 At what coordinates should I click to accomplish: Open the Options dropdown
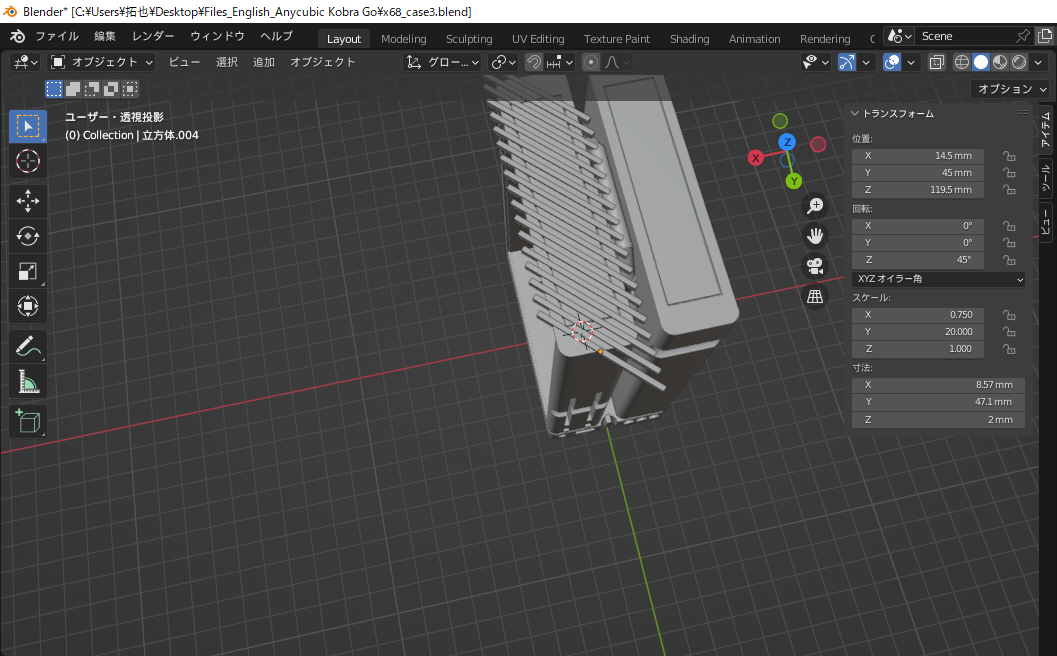[x=1011, y=88]
